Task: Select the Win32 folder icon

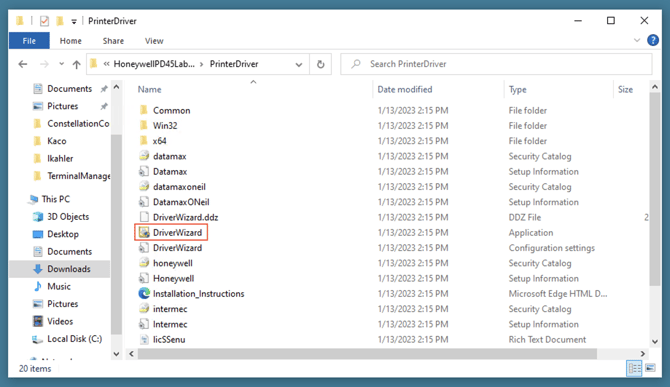Action: pyautogui.click(x=144, y=126)
